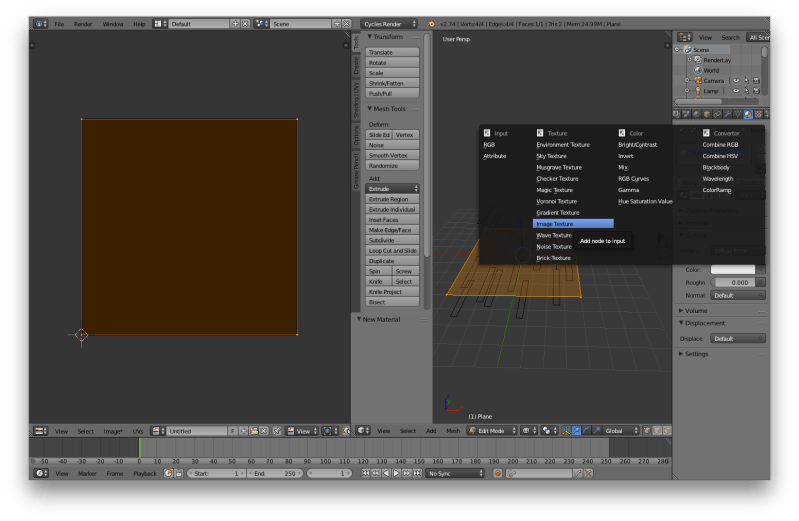Click the Loop Cut and Slide button
The height and width of the screenshot is (521, 799).
(392, 251)
